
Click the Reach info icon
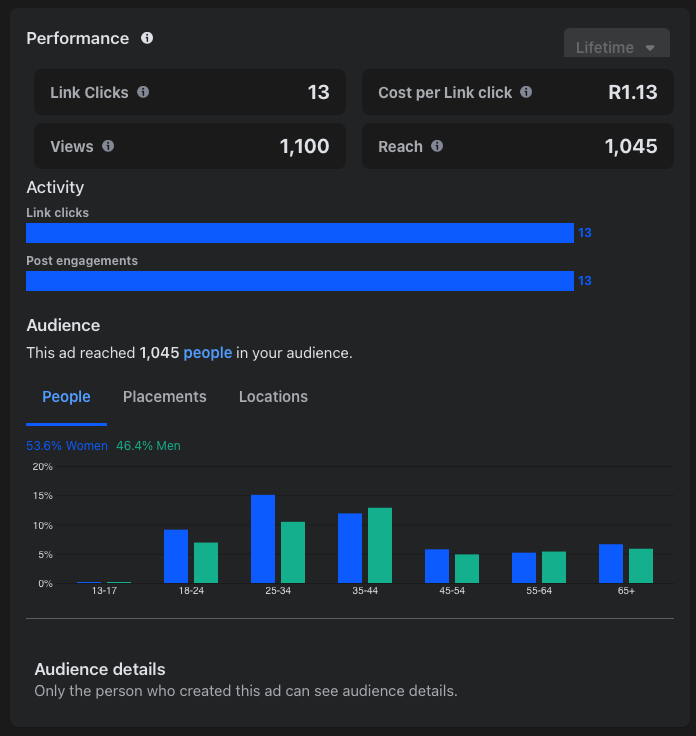click(x=437, y=146)
